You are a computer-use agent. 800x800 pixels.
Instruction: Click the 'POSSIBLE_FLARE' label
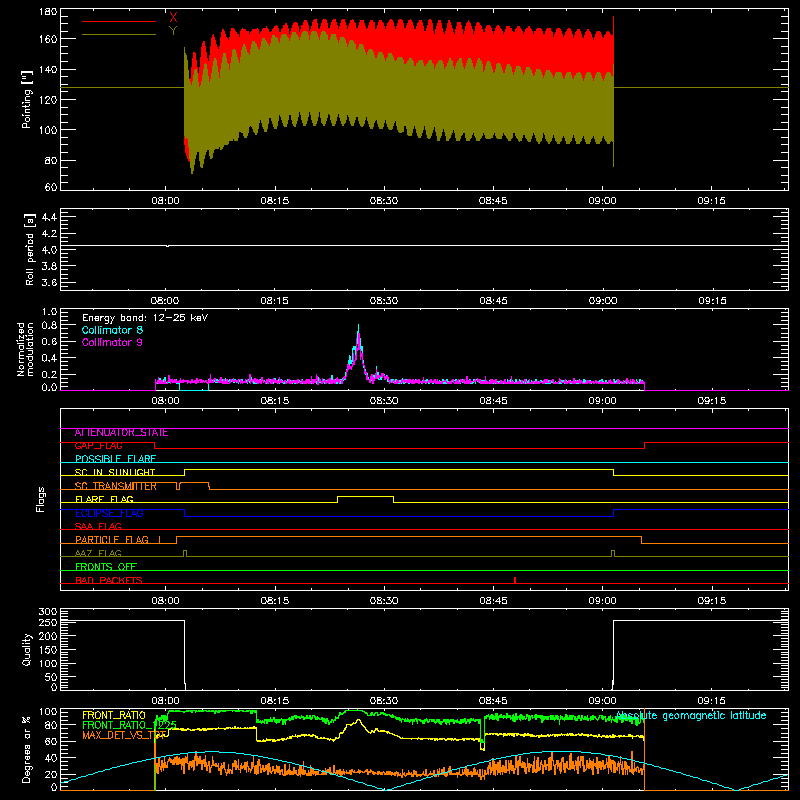click(115, 459)
